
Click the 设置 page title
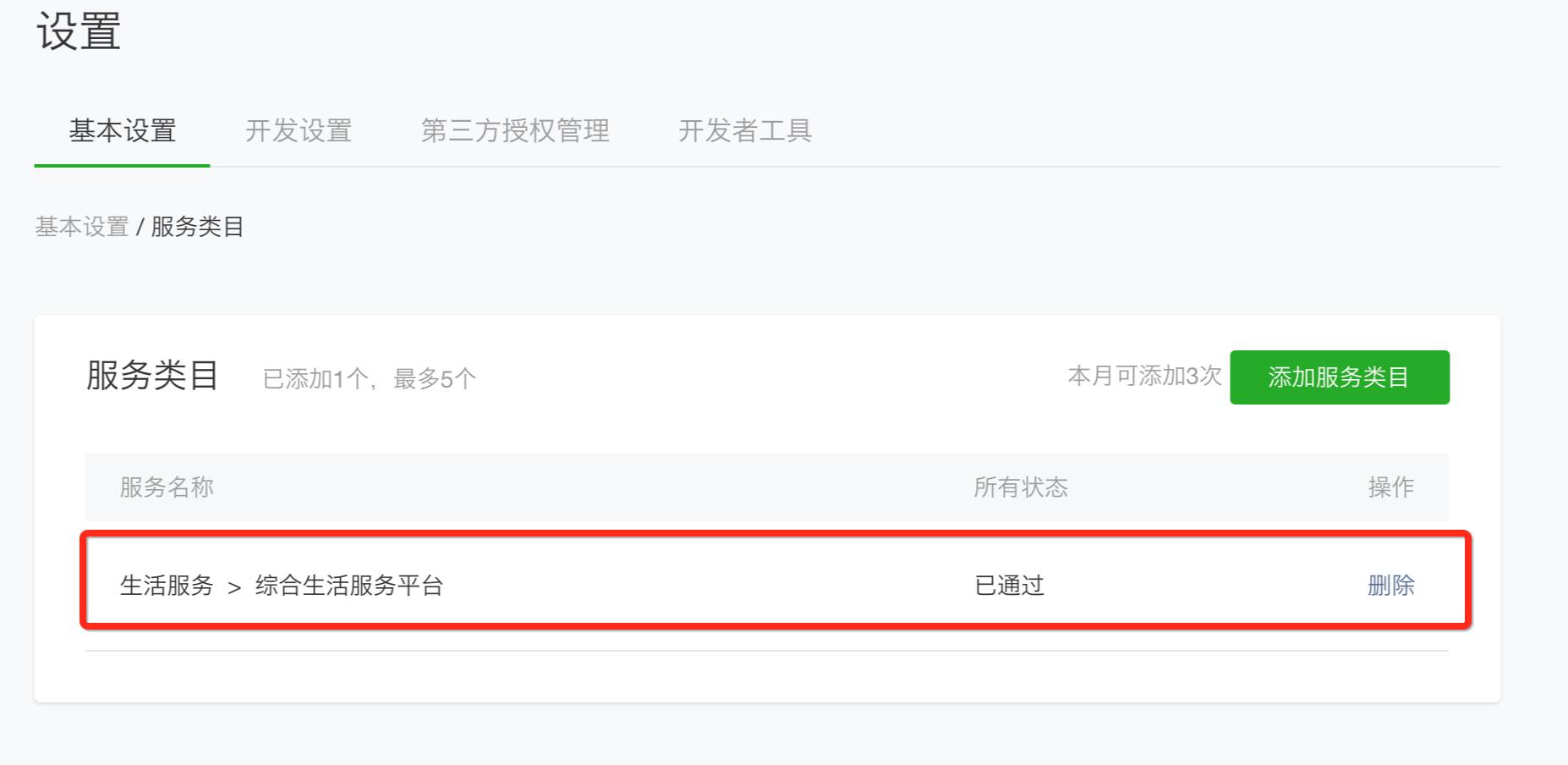[x=79, y=32]
